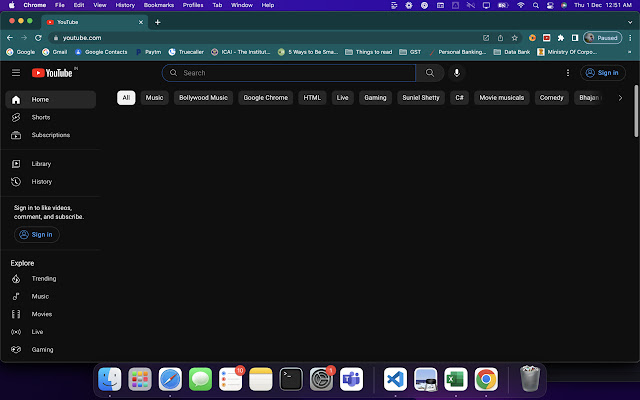Open Things to read bookmark folder
640x400 pixels.
pos(369,52)
